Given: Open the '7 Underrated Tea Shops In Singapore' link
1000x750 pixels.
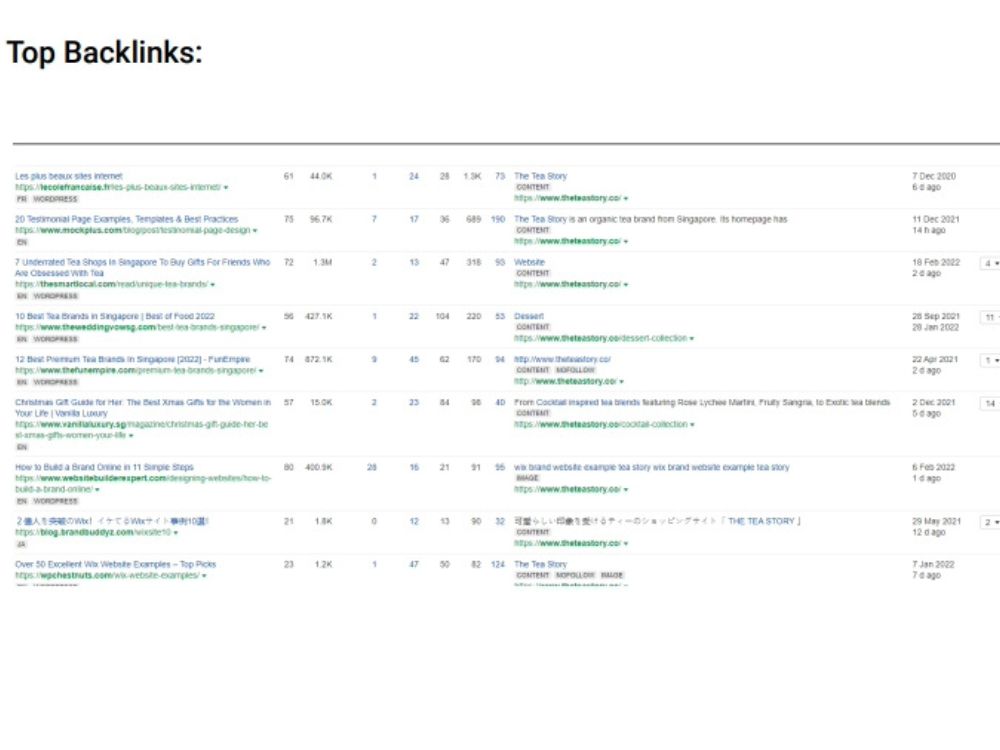Looking at the screenshot, I should click(x=142, y=267).
